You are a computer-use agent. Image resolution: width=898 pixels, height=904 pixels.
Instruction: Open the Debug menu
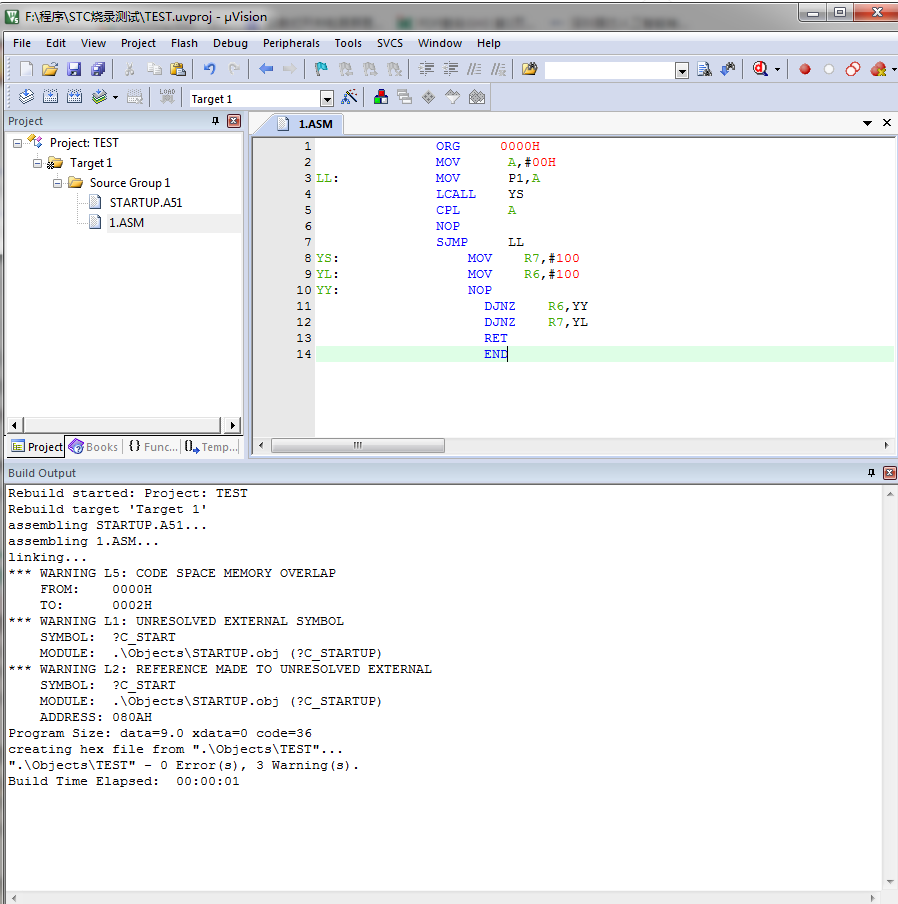[x=230, y=43]
